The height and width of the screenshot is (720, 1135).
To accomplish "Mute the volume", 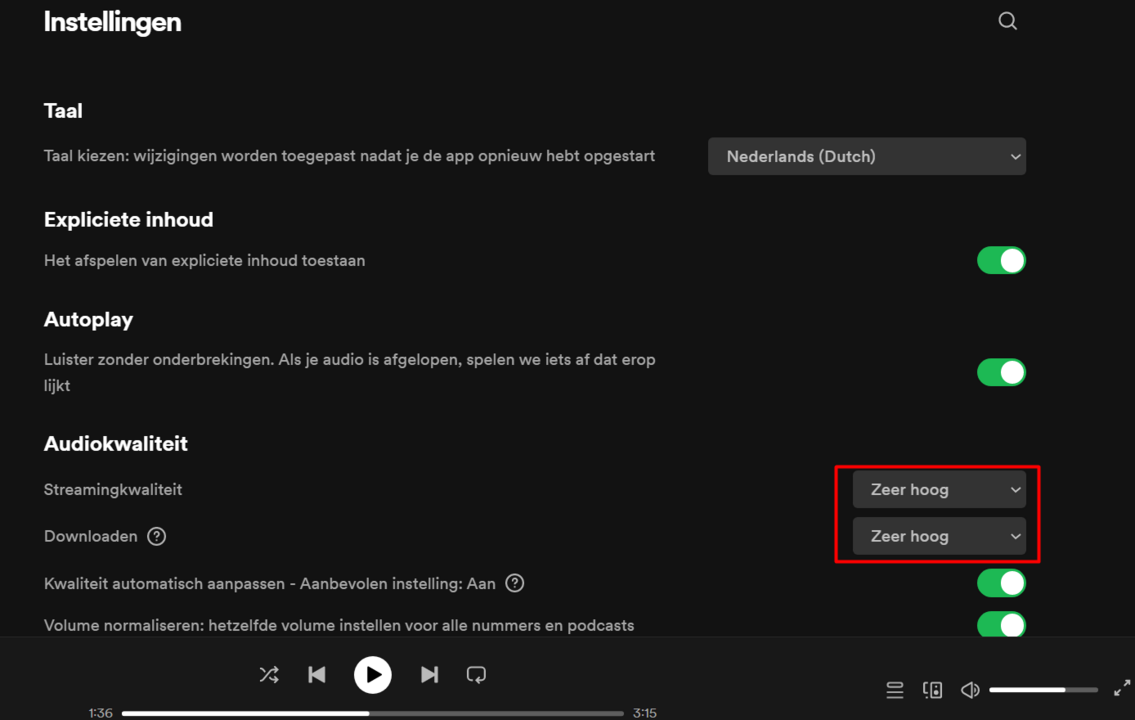I will pos(969,689).
